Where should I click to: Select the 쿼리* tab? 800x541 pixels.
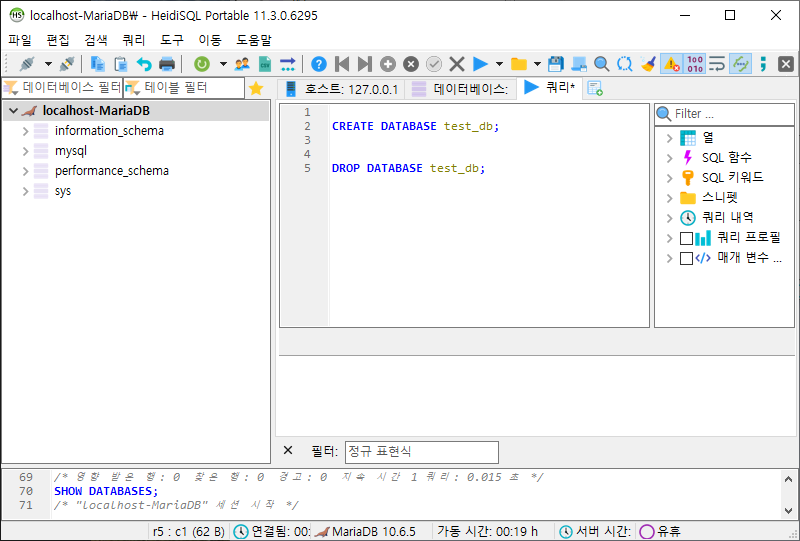click(550, 88)
